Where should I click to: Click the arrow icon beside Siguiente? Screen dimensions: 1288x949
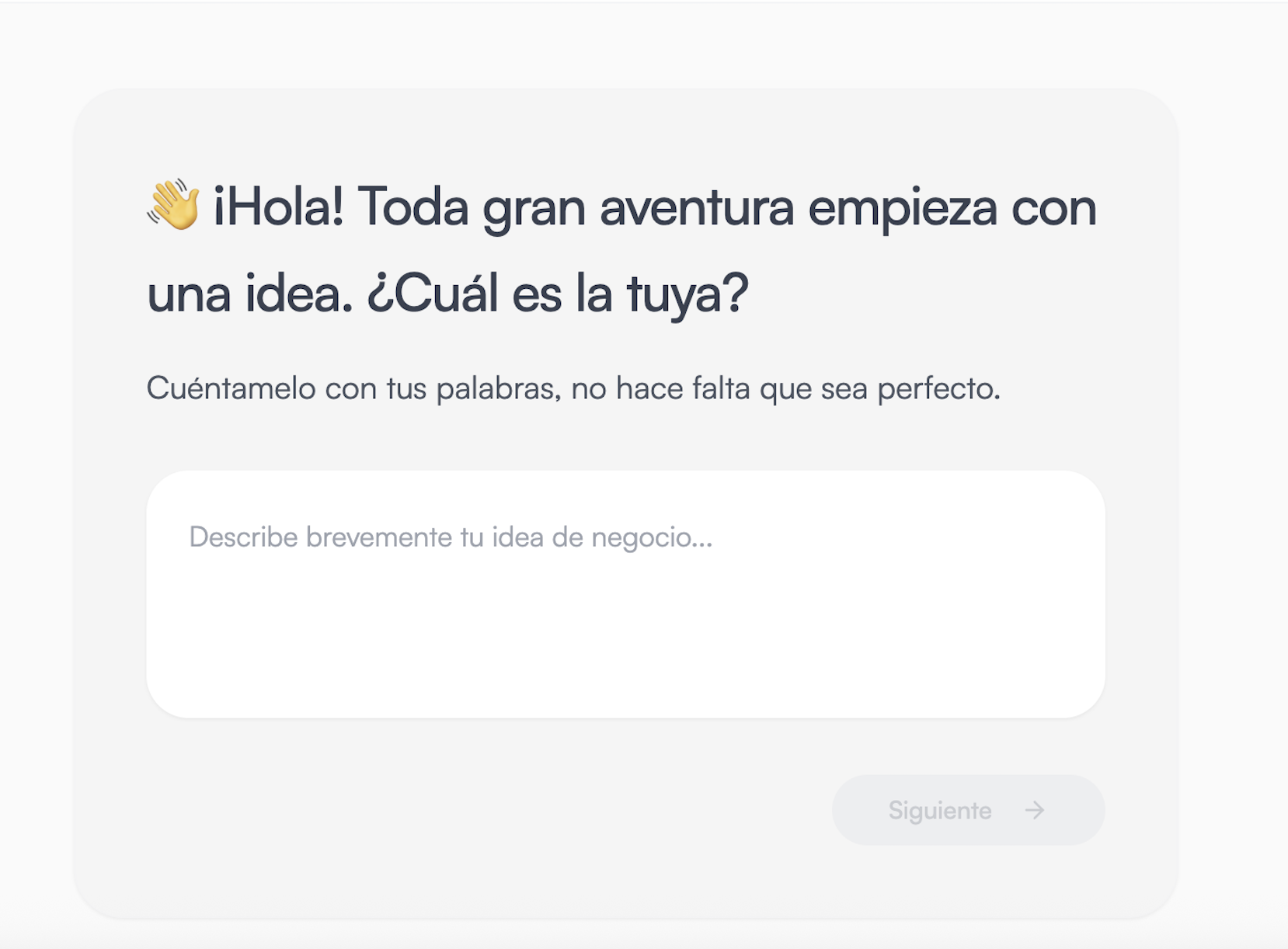[1034, 811]
